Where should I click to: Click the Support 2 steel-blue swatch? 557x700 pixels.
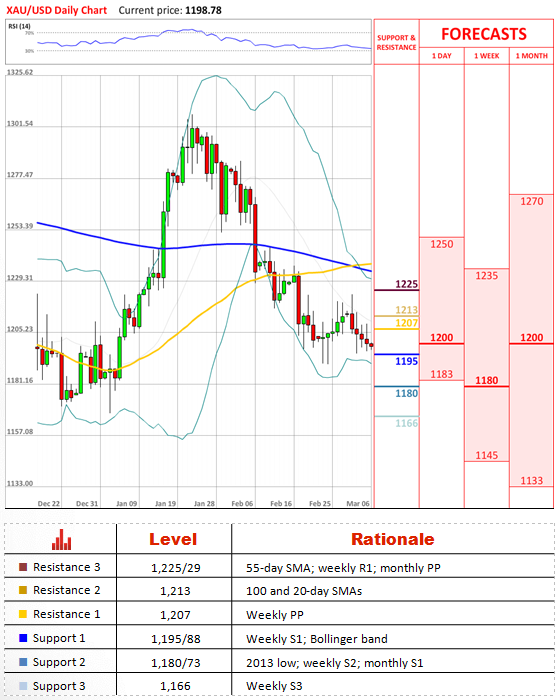coord(23,662)
